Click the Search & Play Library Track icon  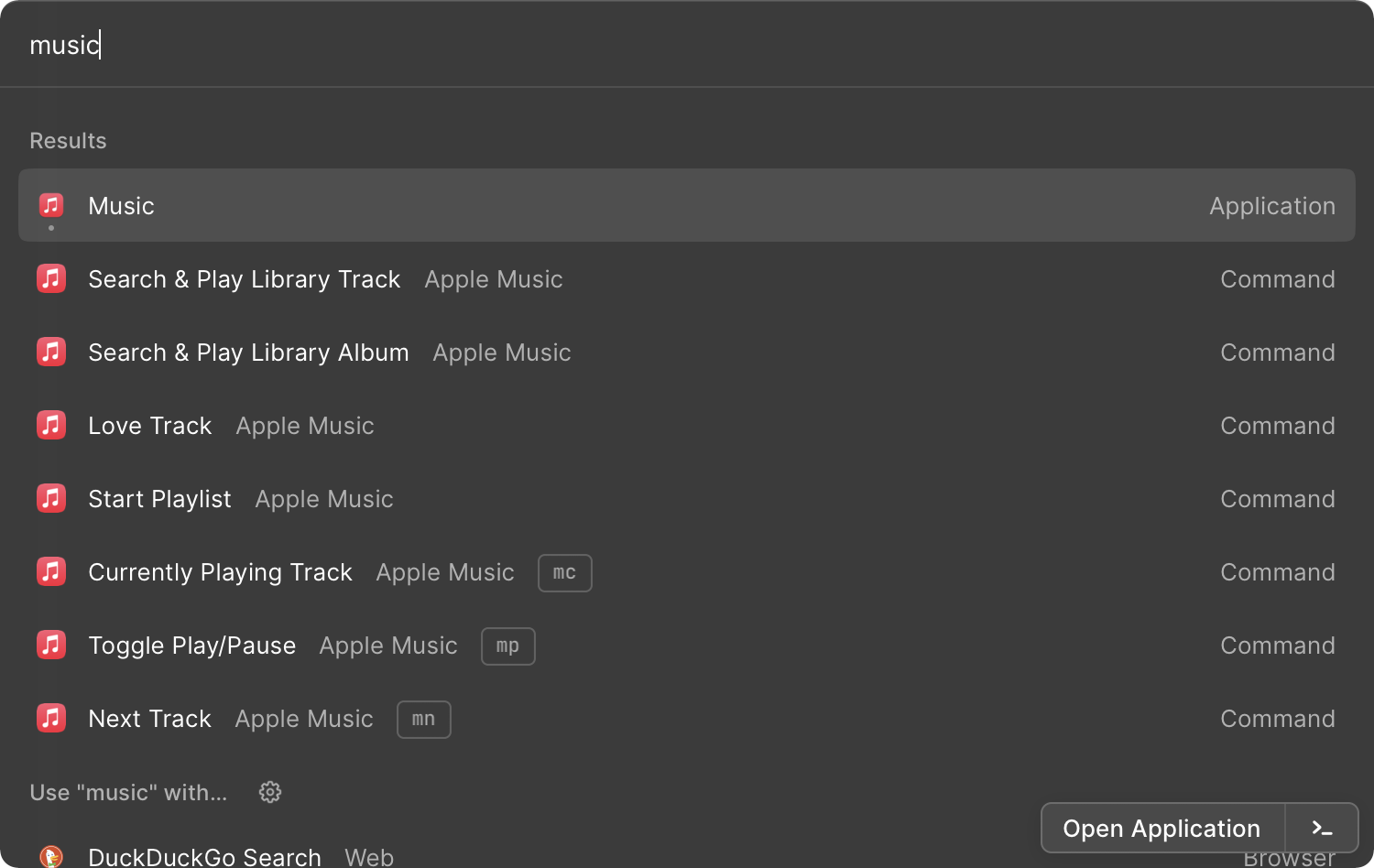pyautogui.click(x=51, y=278)
